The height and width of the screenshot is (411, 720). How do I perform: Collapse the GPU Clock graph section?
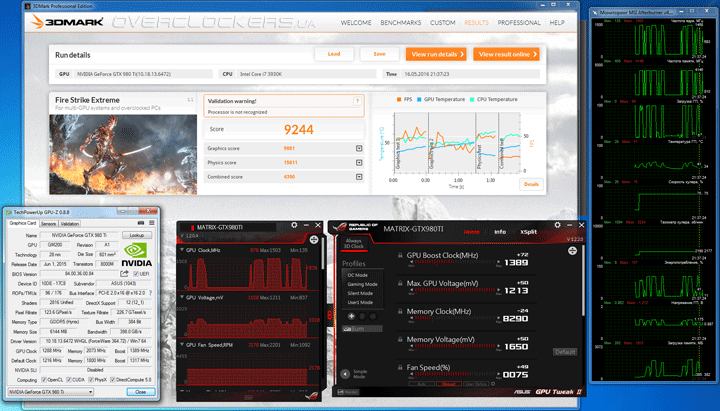[x=182, y=250]
